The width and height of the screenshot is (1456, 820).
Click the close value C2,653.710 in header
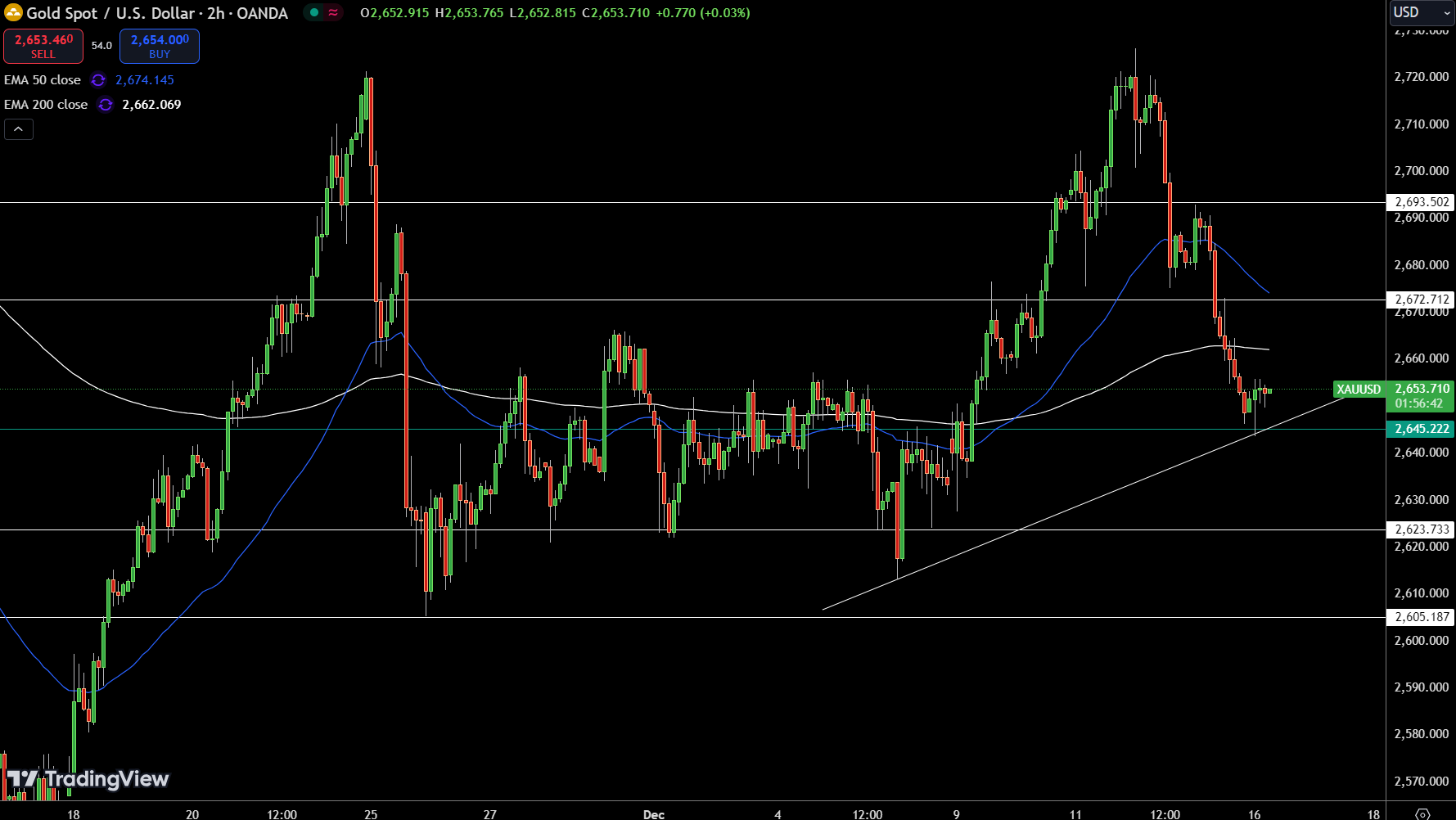tap(615, 13)
